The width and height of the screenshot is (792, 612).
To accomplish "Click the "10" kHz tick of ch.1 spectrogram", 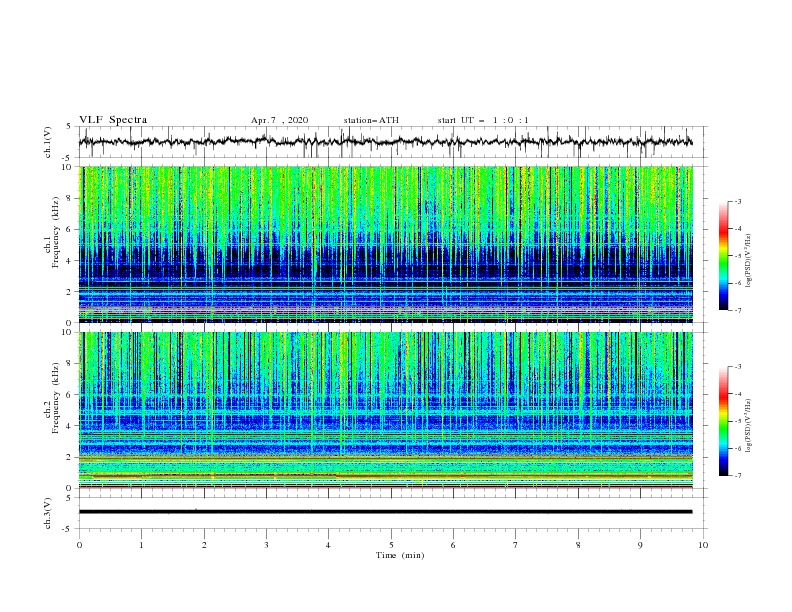I will (x=67, y=167).
